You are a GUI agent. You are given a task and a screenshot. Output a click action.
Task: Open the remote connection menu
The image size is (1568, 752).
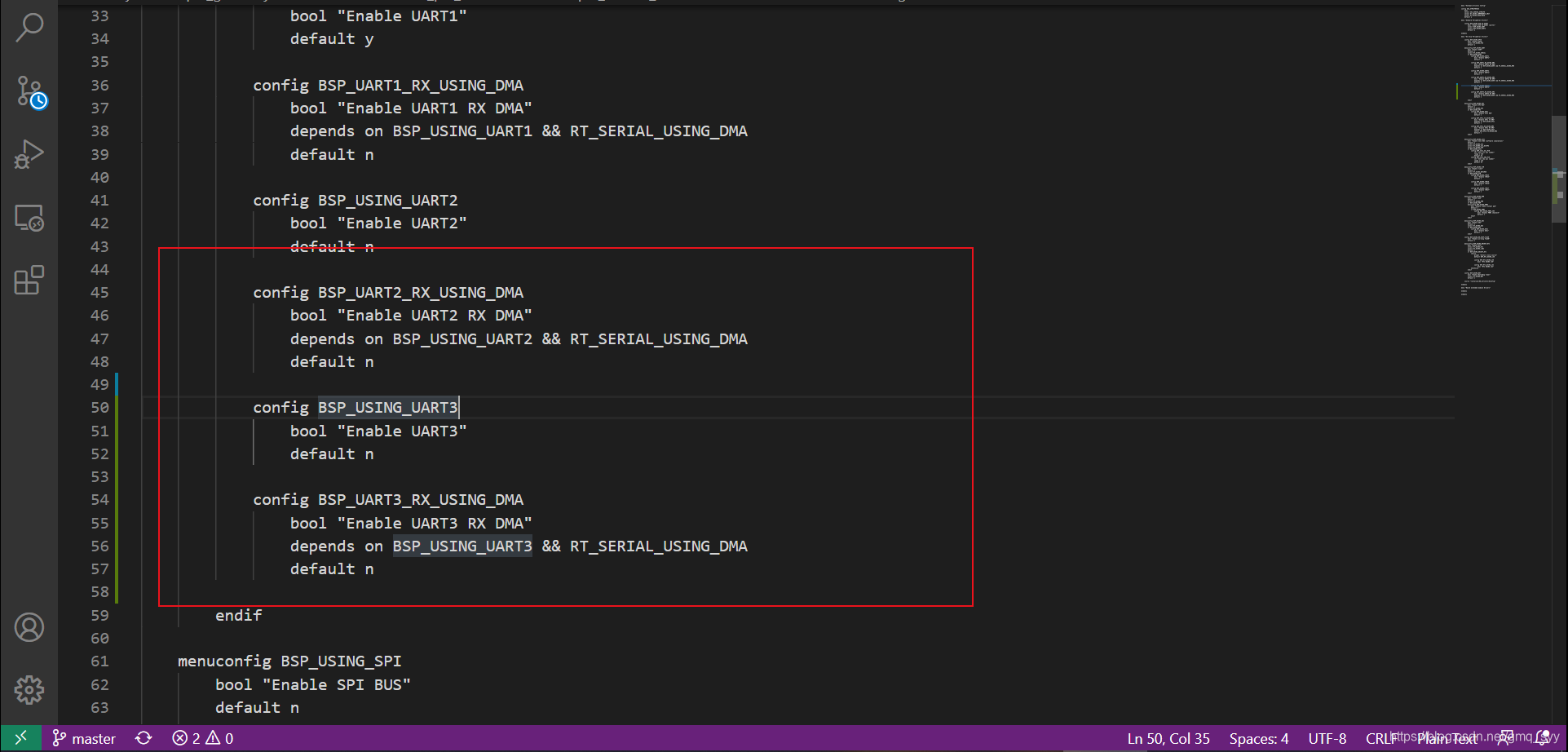(20, 738)
